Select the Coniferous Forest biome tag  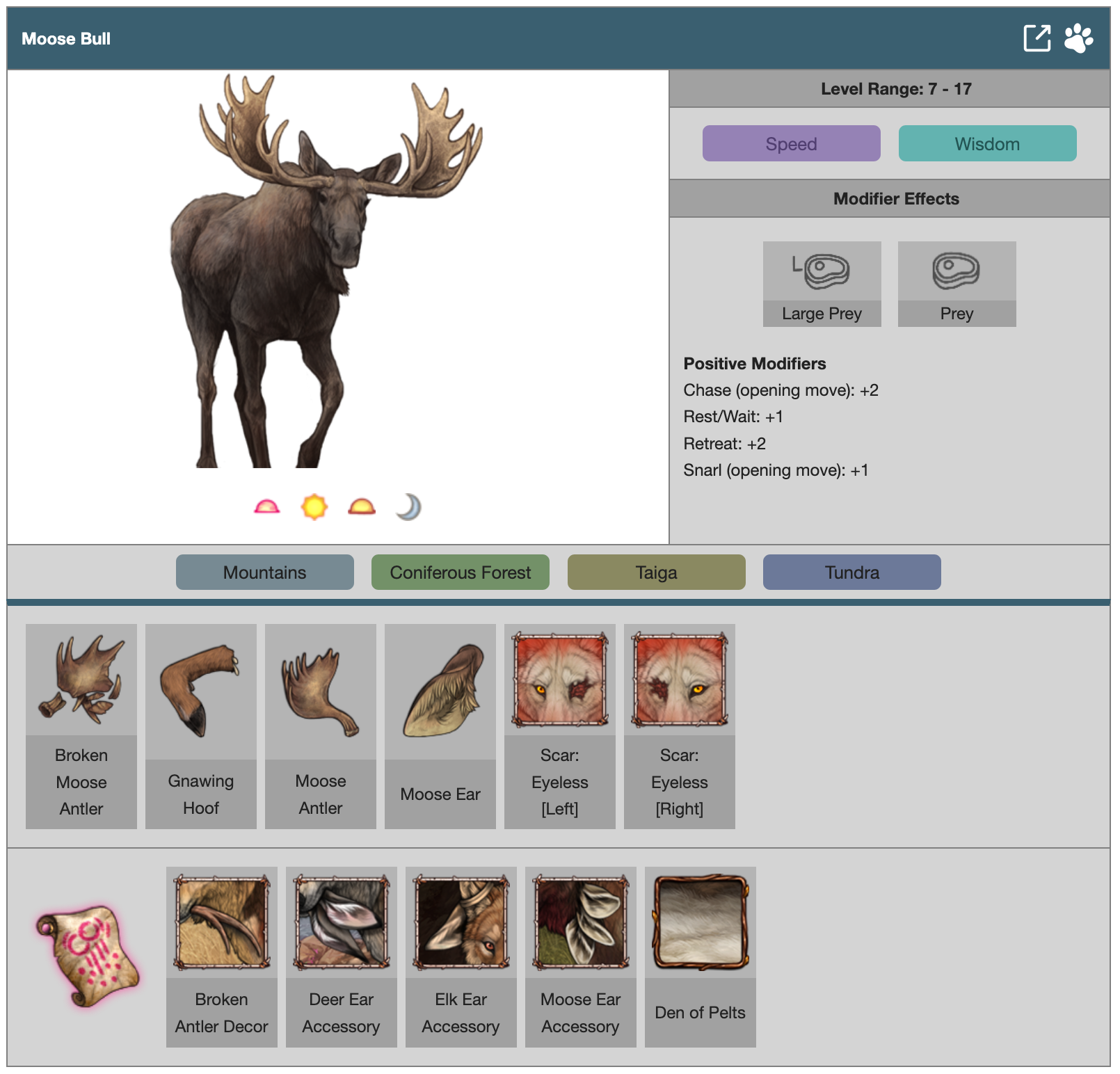tap(460, 572)
